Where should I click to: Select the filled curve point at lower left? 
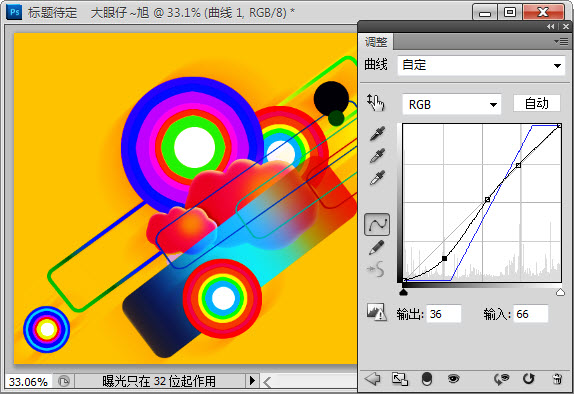[444, 259]
